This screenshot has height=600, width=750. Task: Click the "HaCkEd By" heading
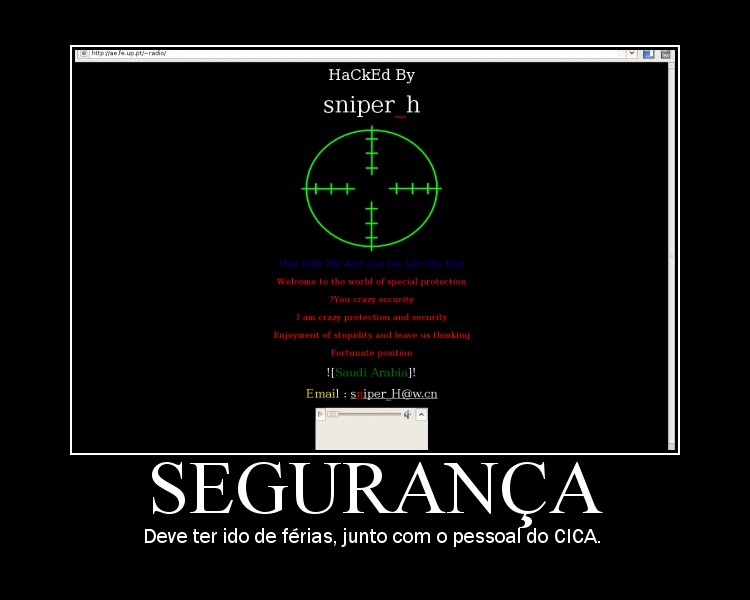(371, 75)
